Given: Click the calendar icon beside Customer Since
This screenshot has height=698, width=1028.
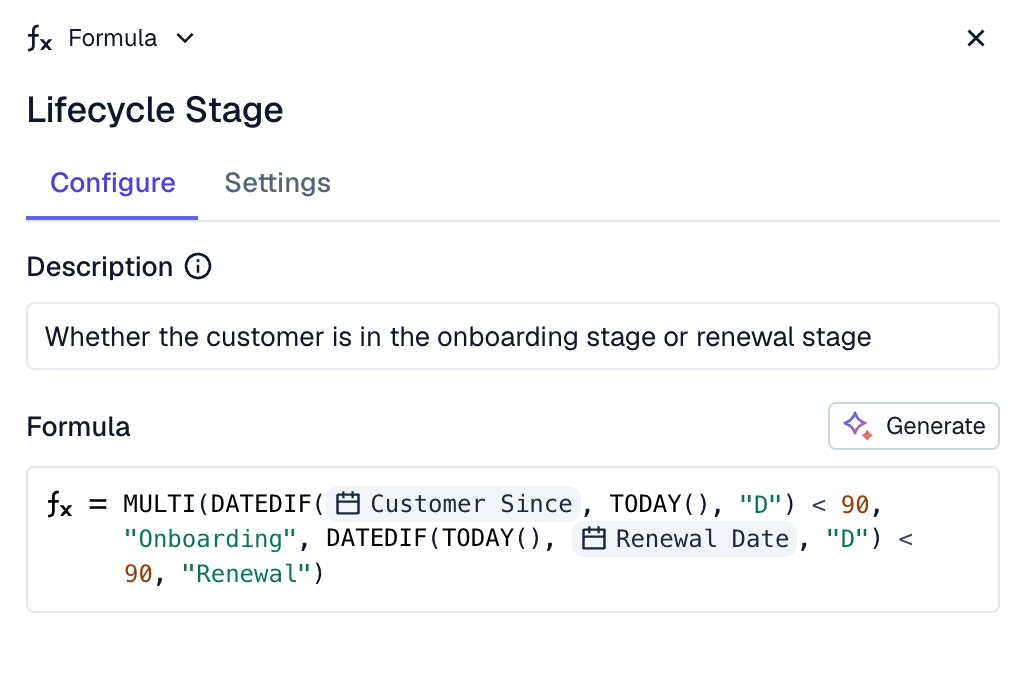Looking at the screenshot, I should [x=347, y=504].
